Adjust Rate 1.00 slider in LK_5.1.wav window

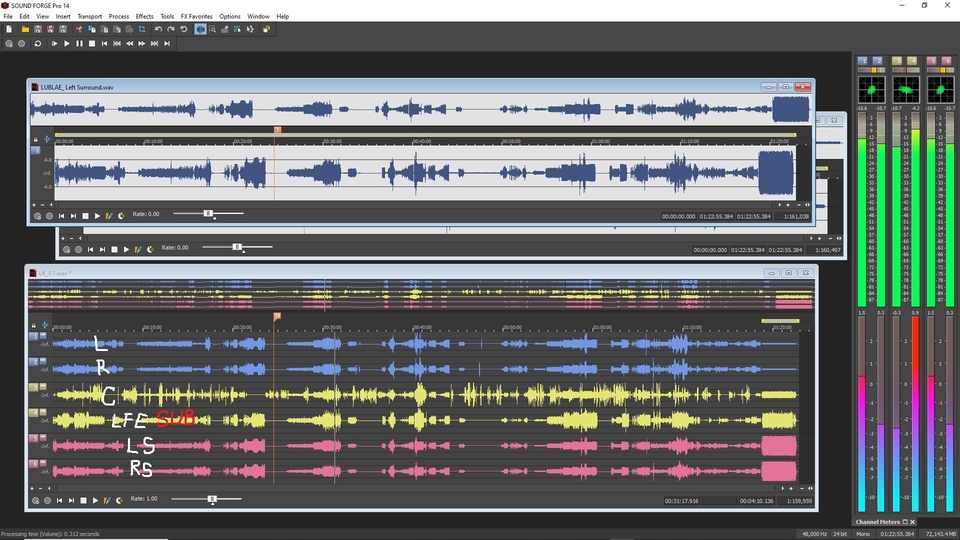point(212,499)
